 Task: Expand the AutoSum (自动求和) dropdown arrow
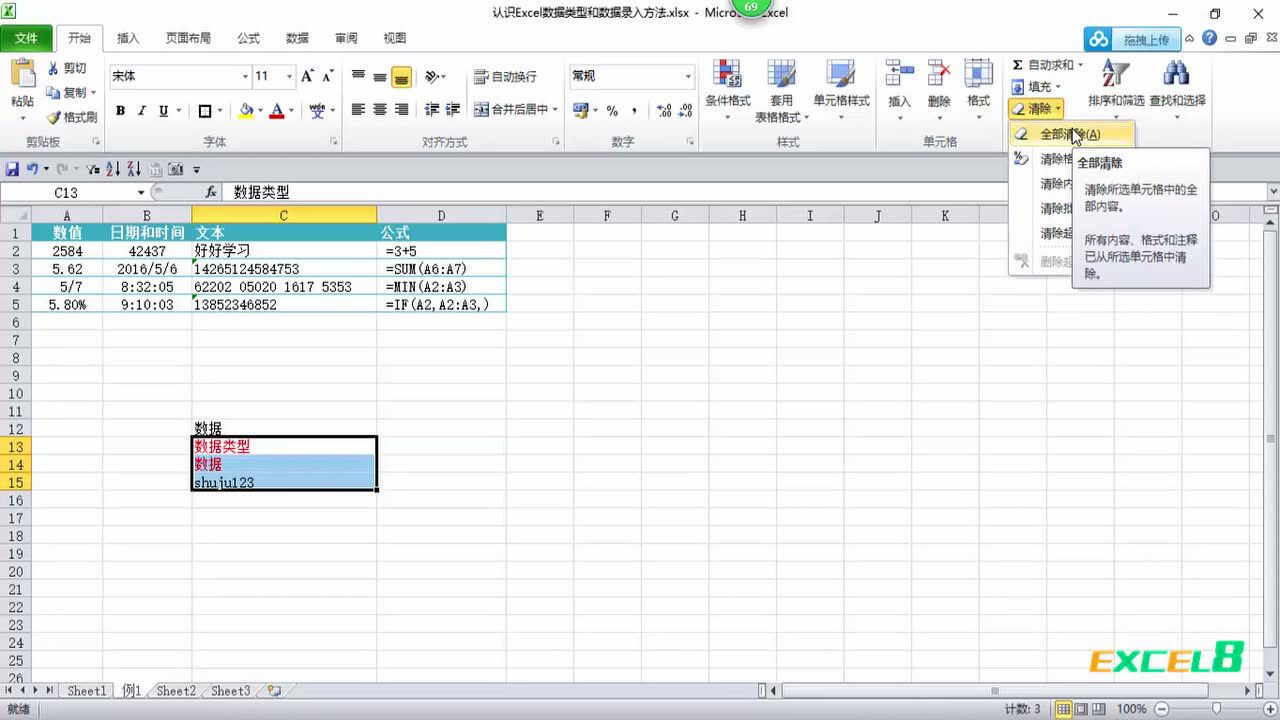[1080, 65]
